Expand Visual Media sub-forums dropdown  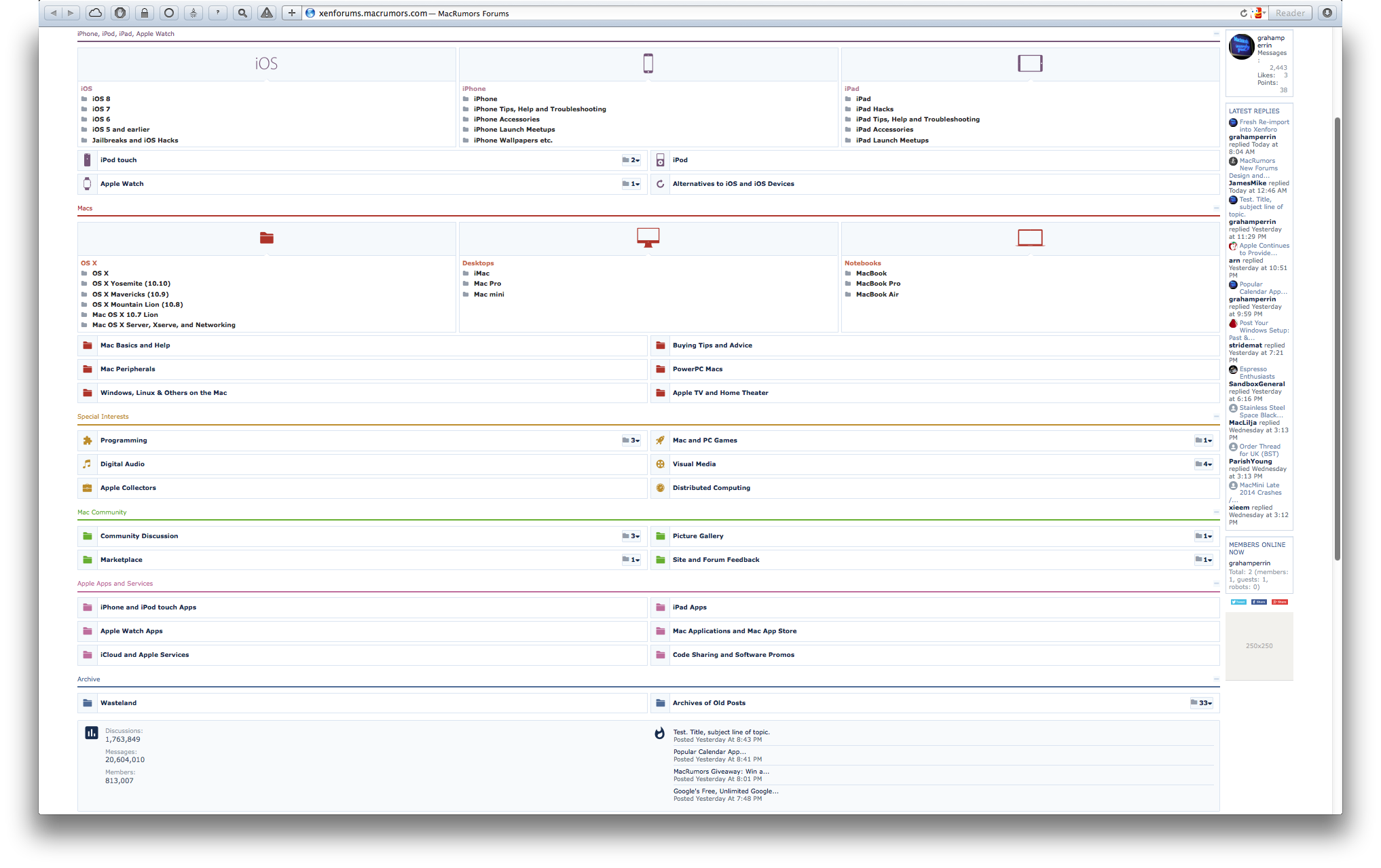[x=1204, y=464]
